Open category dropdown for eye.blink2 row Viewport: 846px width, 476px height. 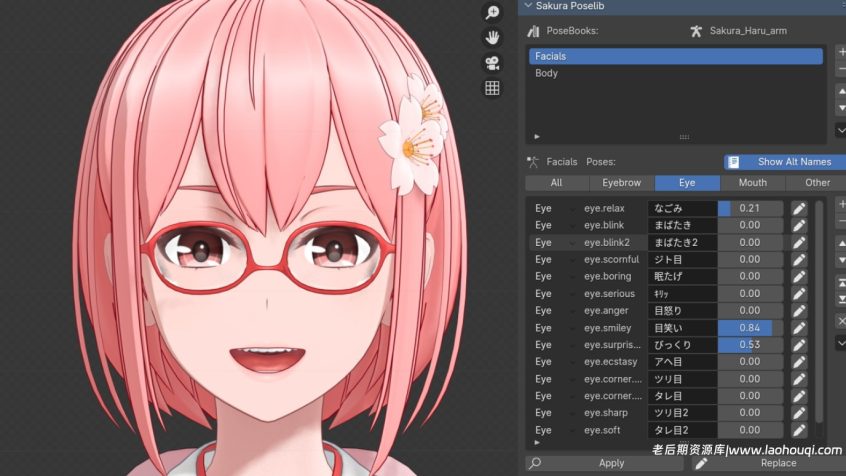coord(571,243)
